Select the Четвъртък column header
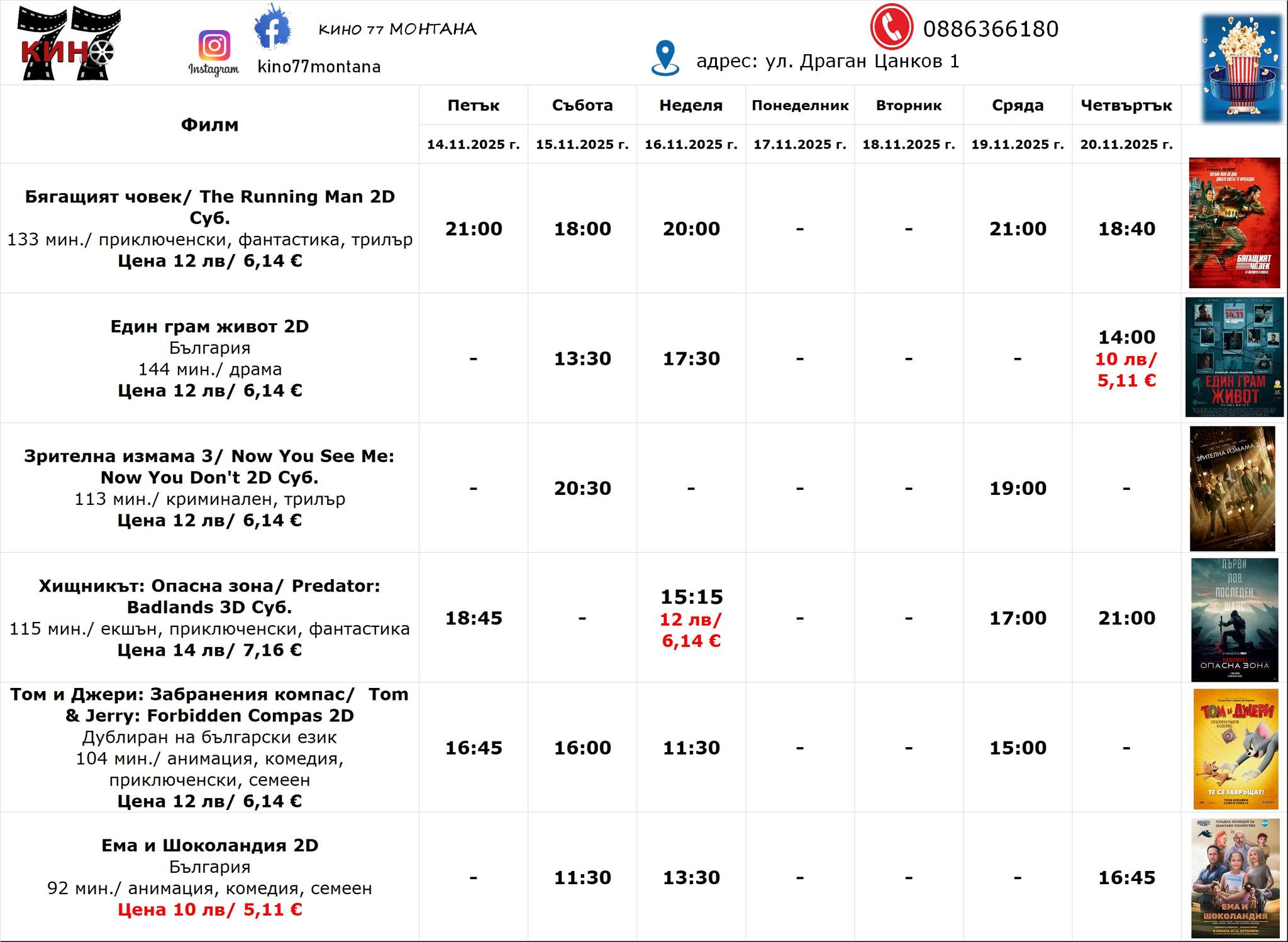 tap(1126, 106)
